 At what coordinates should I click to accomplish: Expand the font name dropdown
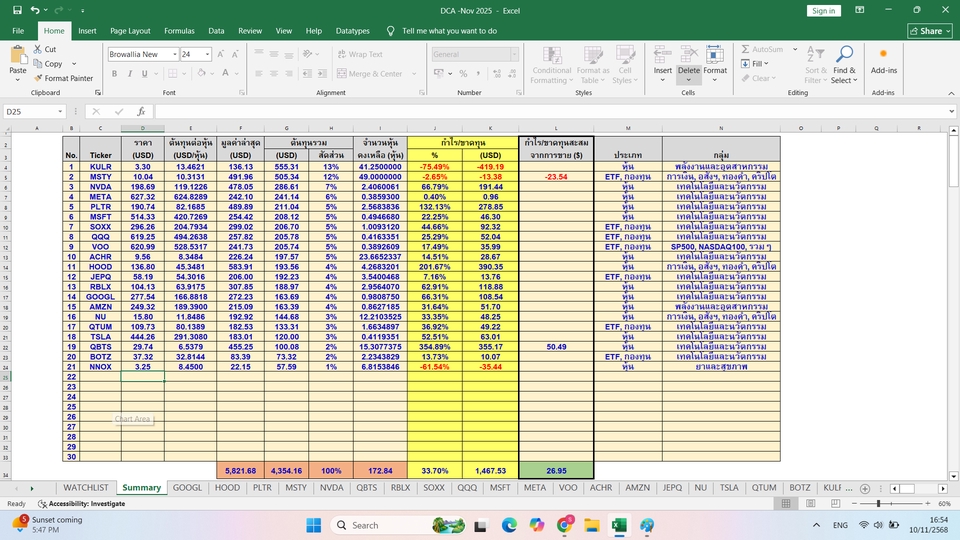[x=174, y=54]
